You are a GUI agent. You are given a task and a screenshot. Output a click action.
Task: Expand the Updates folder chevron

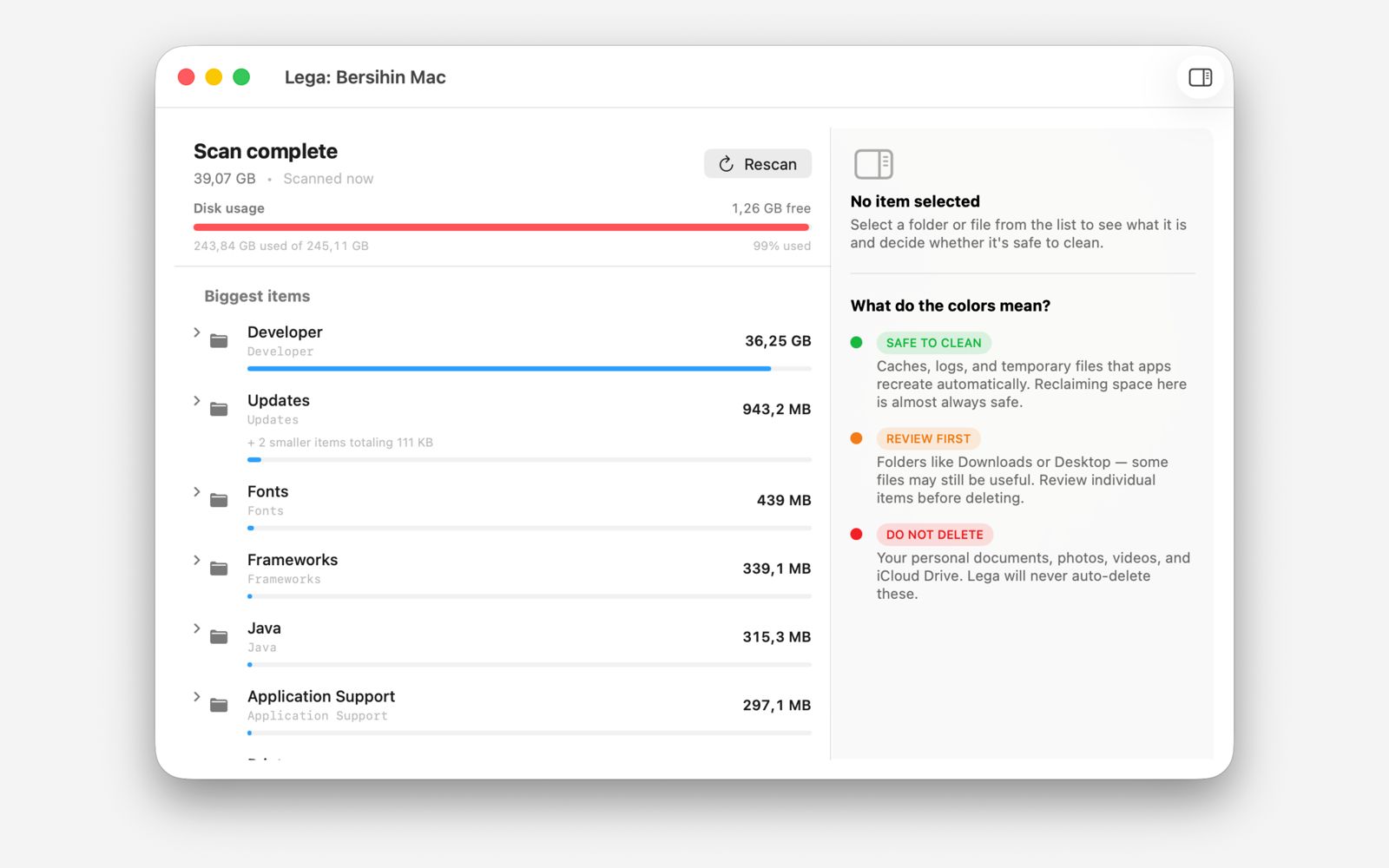(197, 401)
